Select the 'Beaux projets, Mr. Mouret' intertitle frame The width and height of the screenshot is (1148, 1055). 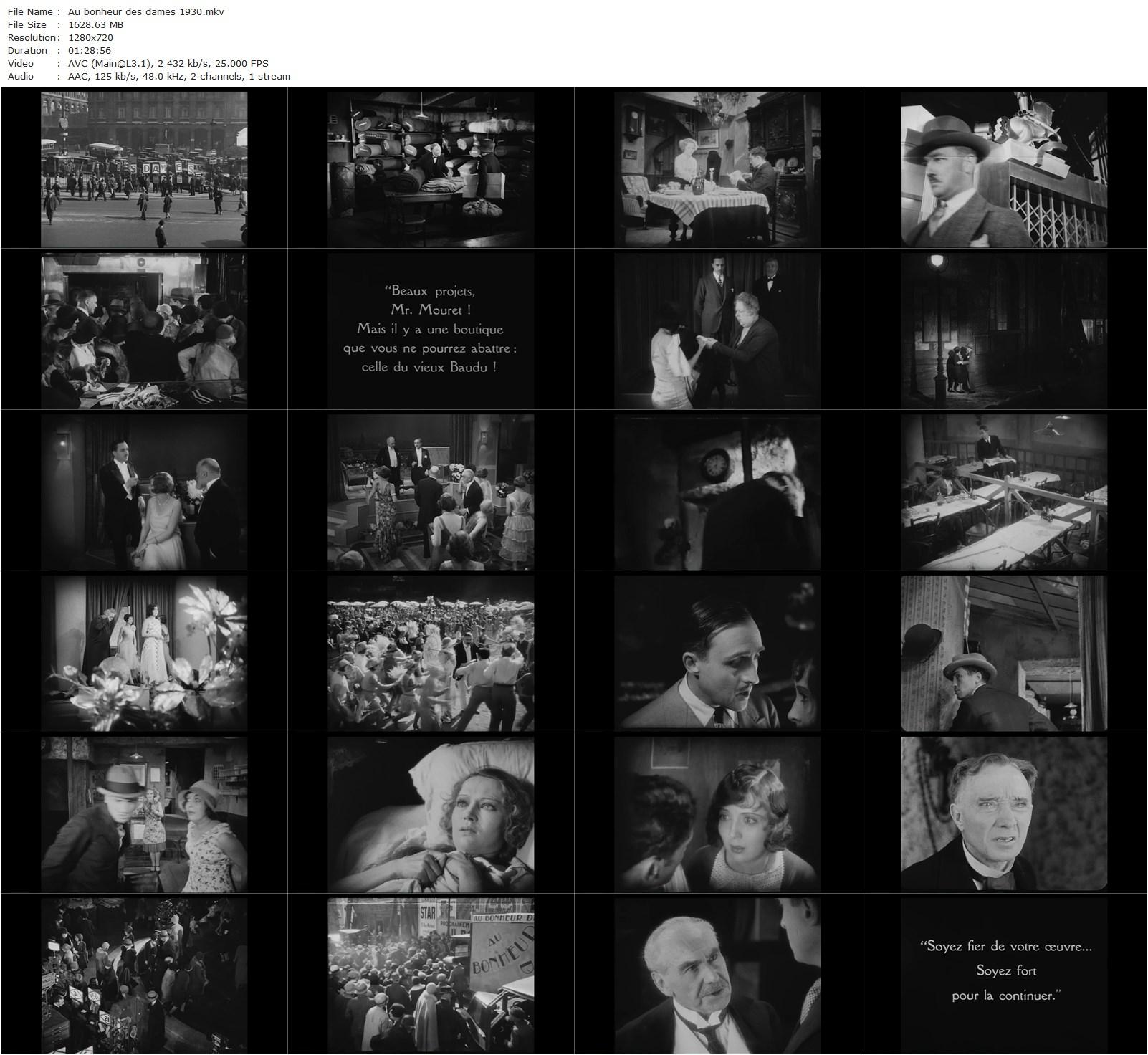[x=431, y=330]
